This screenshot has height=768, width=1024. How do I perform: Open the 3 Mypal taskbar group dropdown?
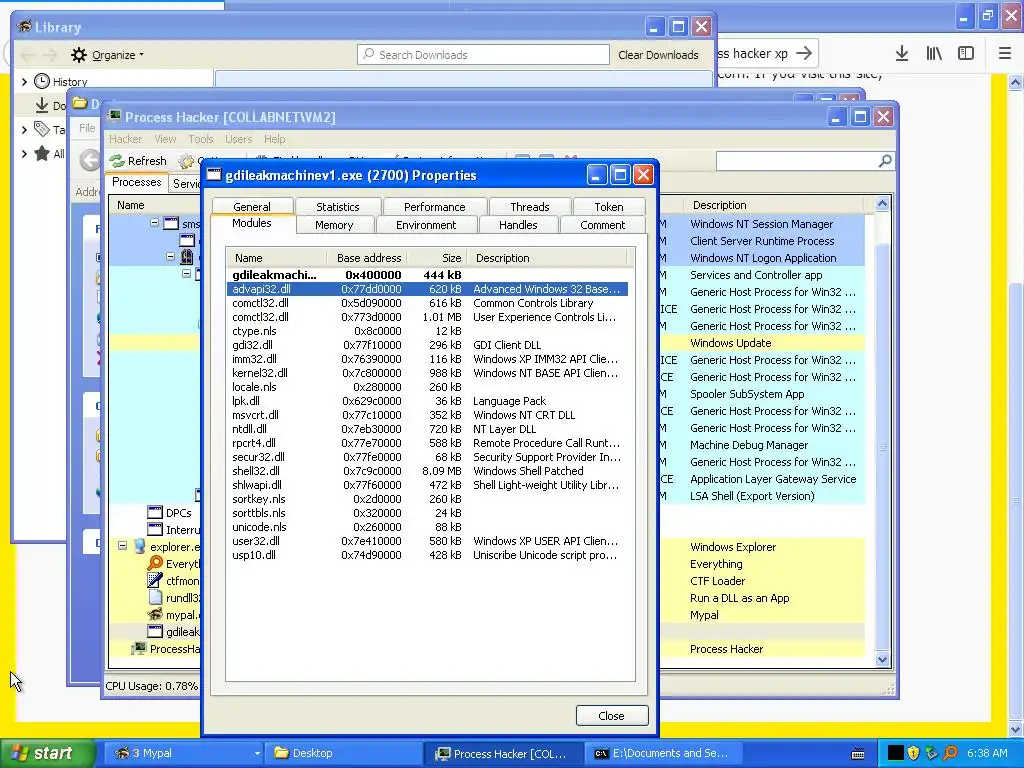pos(257,753)
